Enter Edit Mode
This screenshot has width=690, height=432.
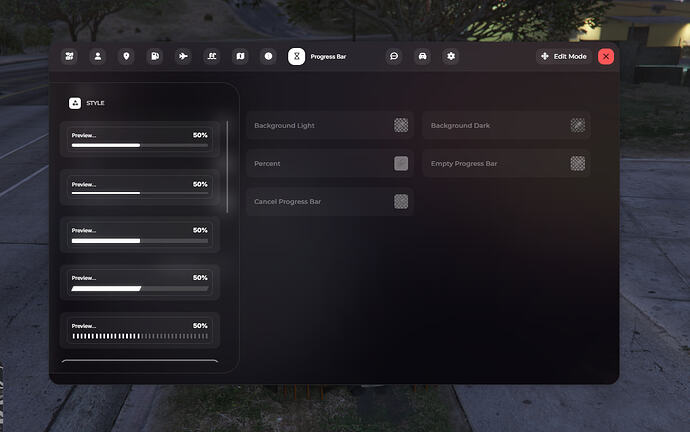coord(564,56)
